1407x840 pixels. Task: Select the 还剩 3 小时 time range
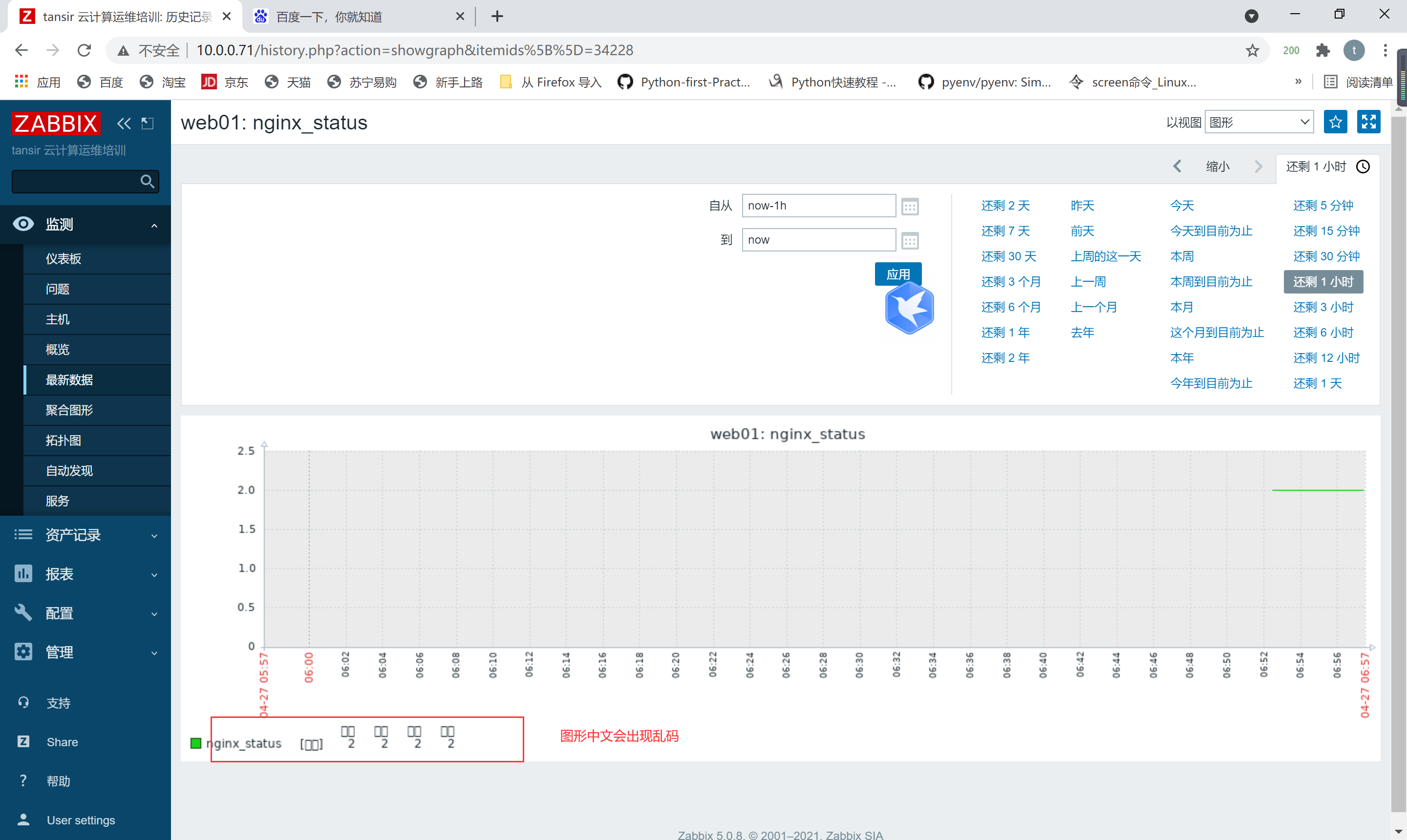tap(1322, 307)
